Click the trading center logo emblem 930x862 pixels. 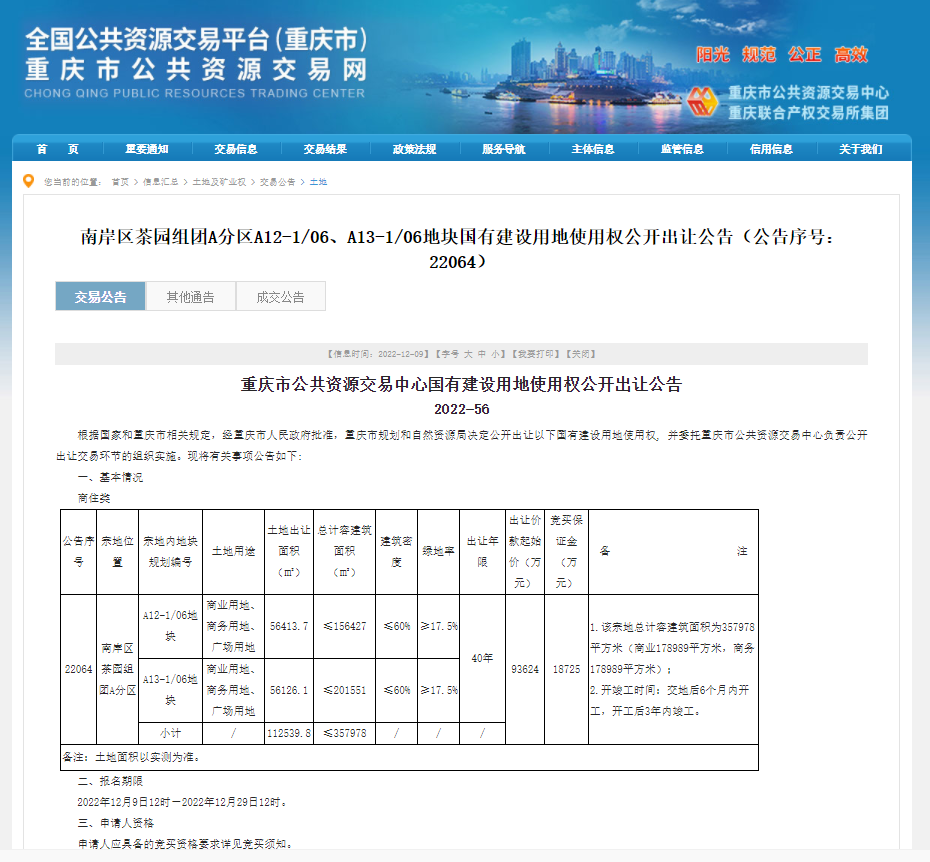(703, 101)
